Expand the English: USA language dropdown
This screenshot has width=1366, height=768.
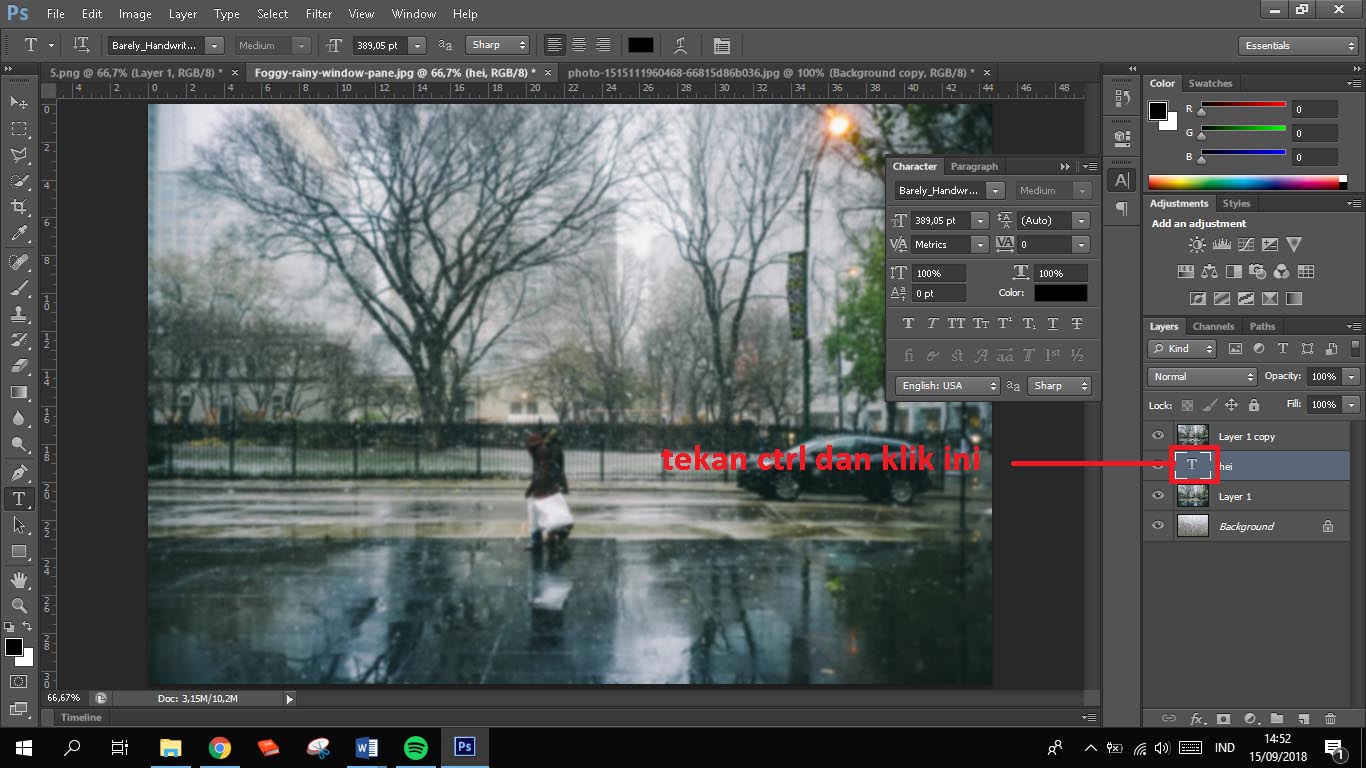point(946,386)
